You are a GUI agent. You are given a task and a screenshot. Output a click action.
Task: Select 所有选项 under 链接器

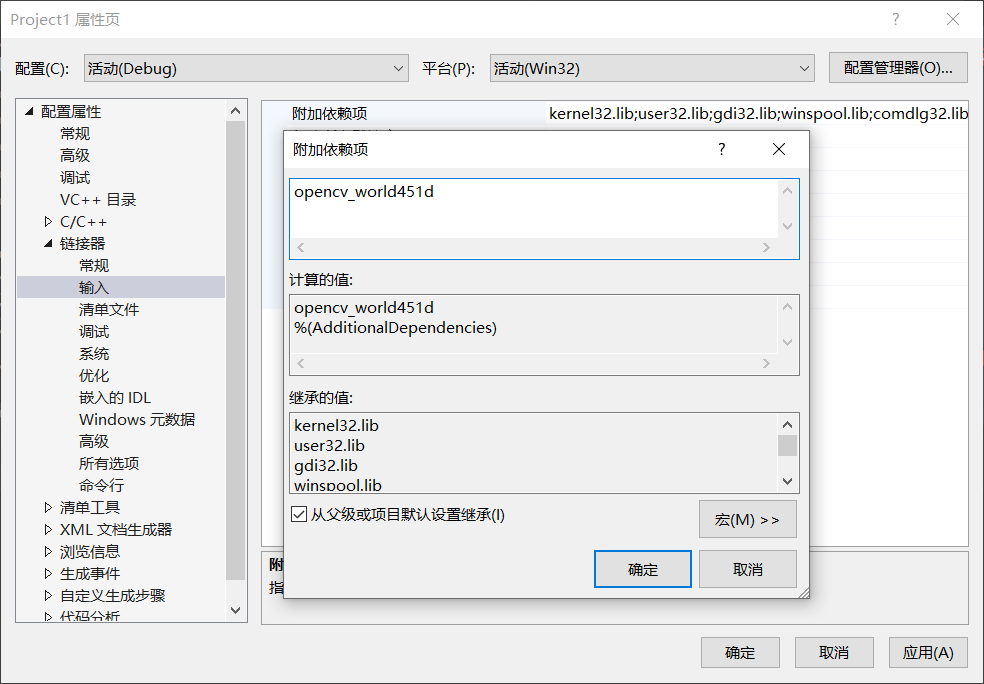109,463
